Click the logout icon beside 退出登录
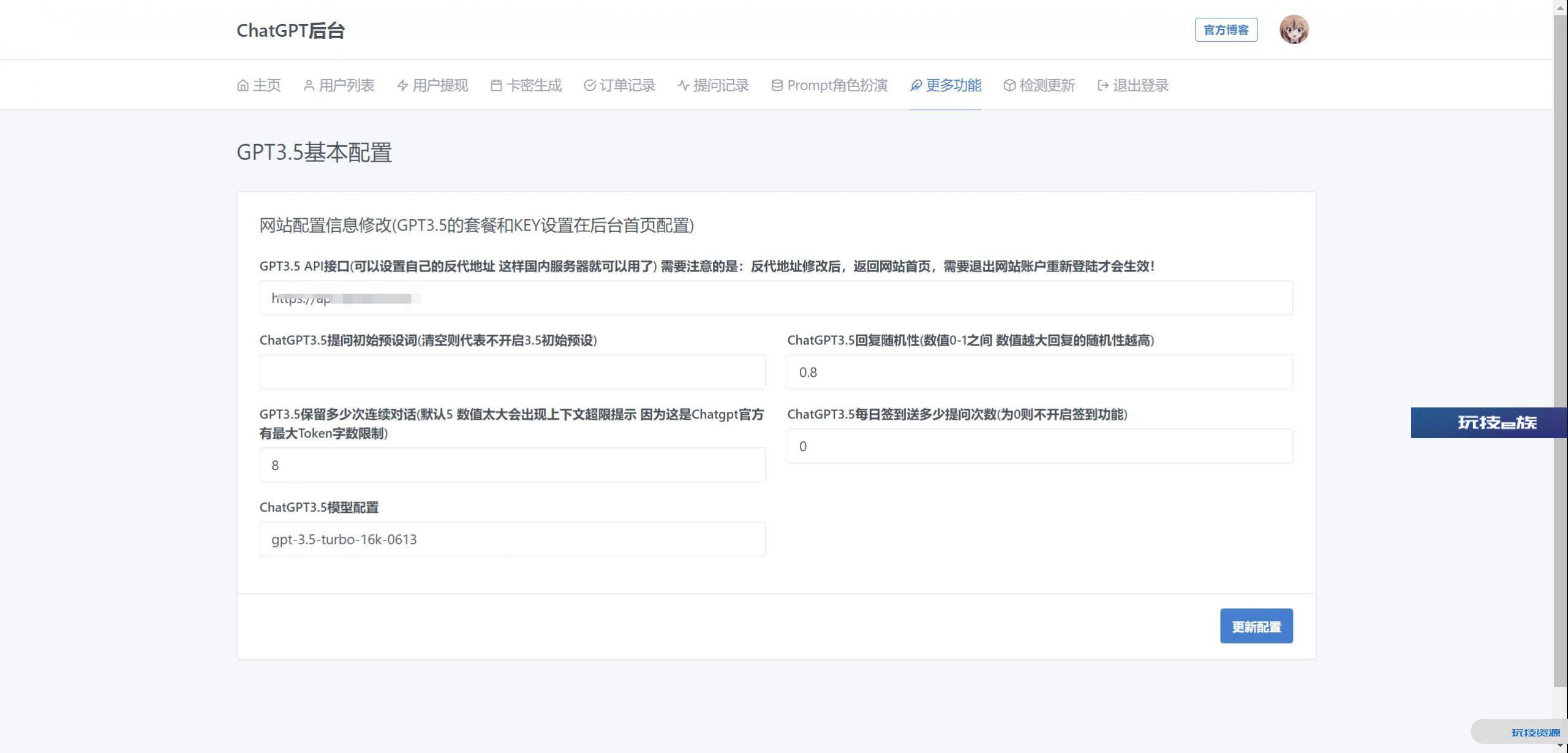Image resolution: width=1568 pixels, height=753 pixels. (x=1103, y=85)
